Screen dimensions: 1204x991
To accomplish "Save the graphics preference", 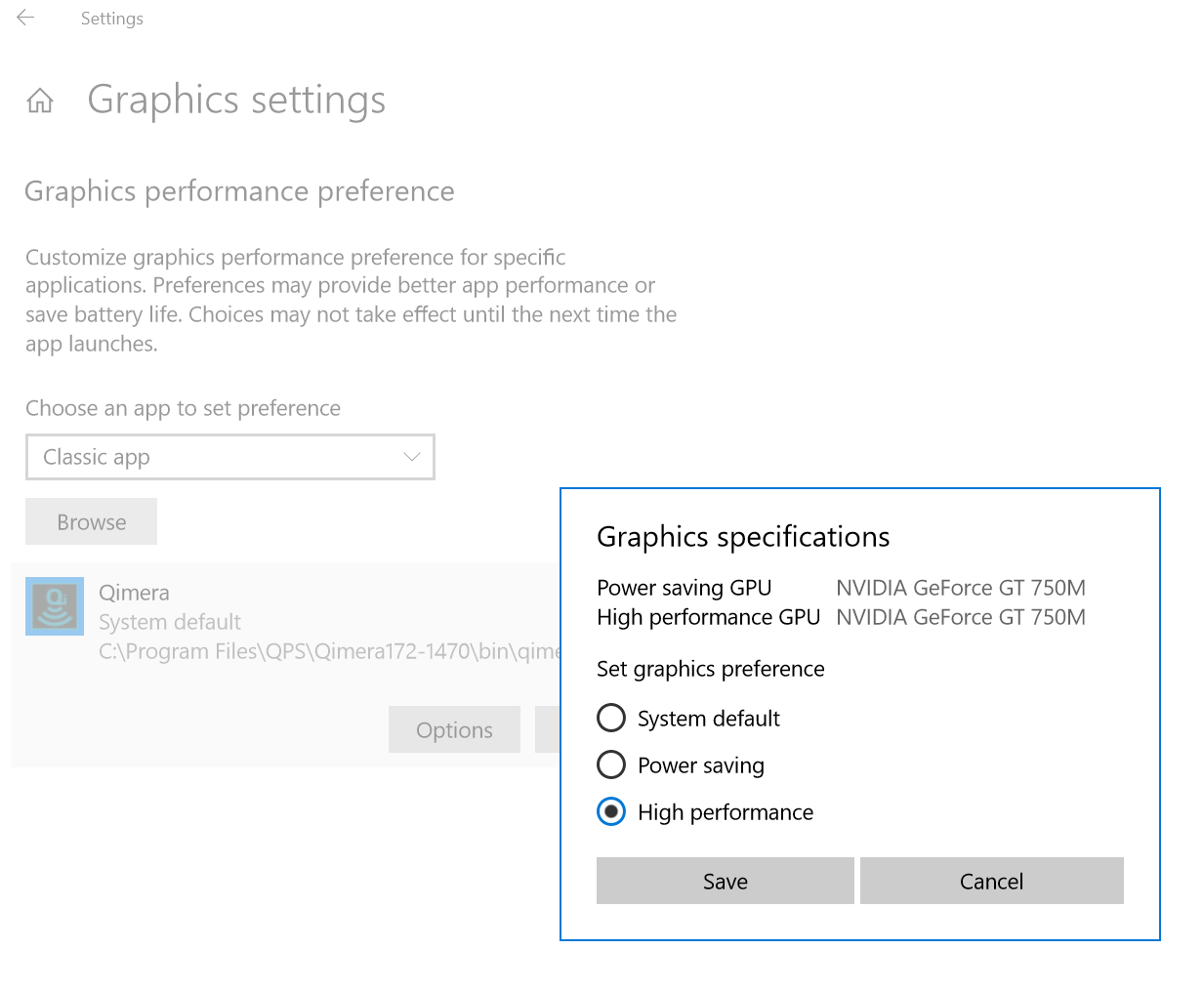I will 725,882.
